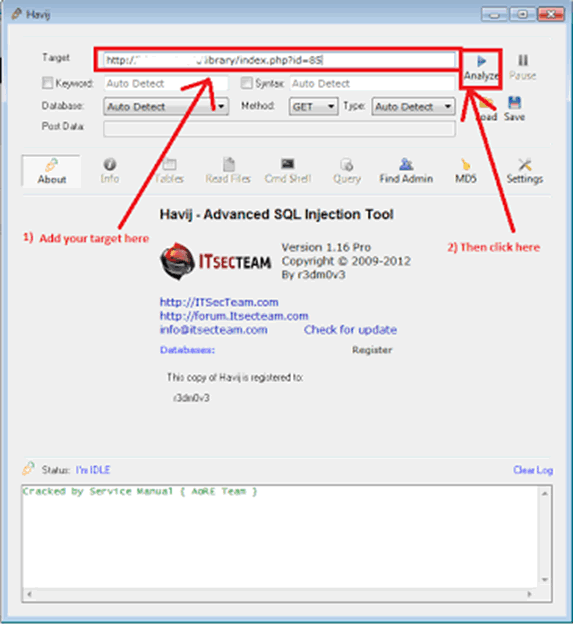The width and height of the screenshot is (573, 625).
Task: Open the Settings tools icon
Action: point(525,165)
